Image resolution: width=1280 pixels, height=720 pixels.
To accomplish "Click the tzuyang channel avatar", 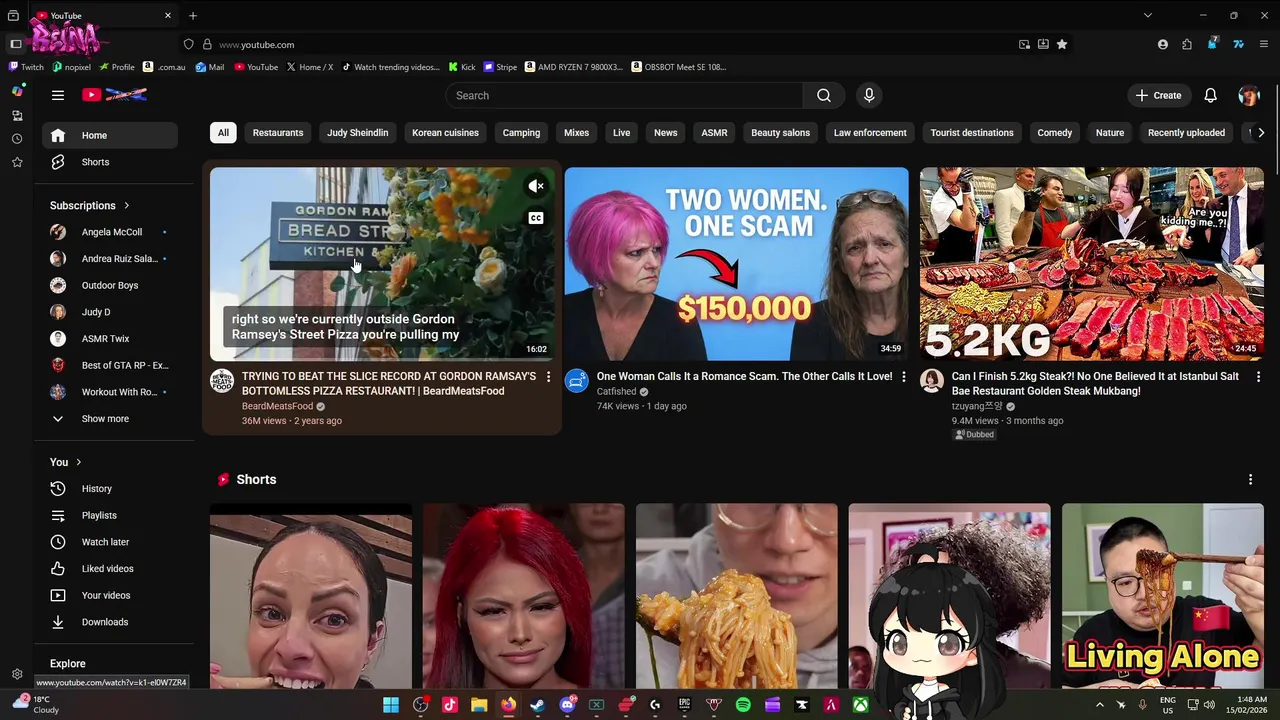I will (932, 381).
